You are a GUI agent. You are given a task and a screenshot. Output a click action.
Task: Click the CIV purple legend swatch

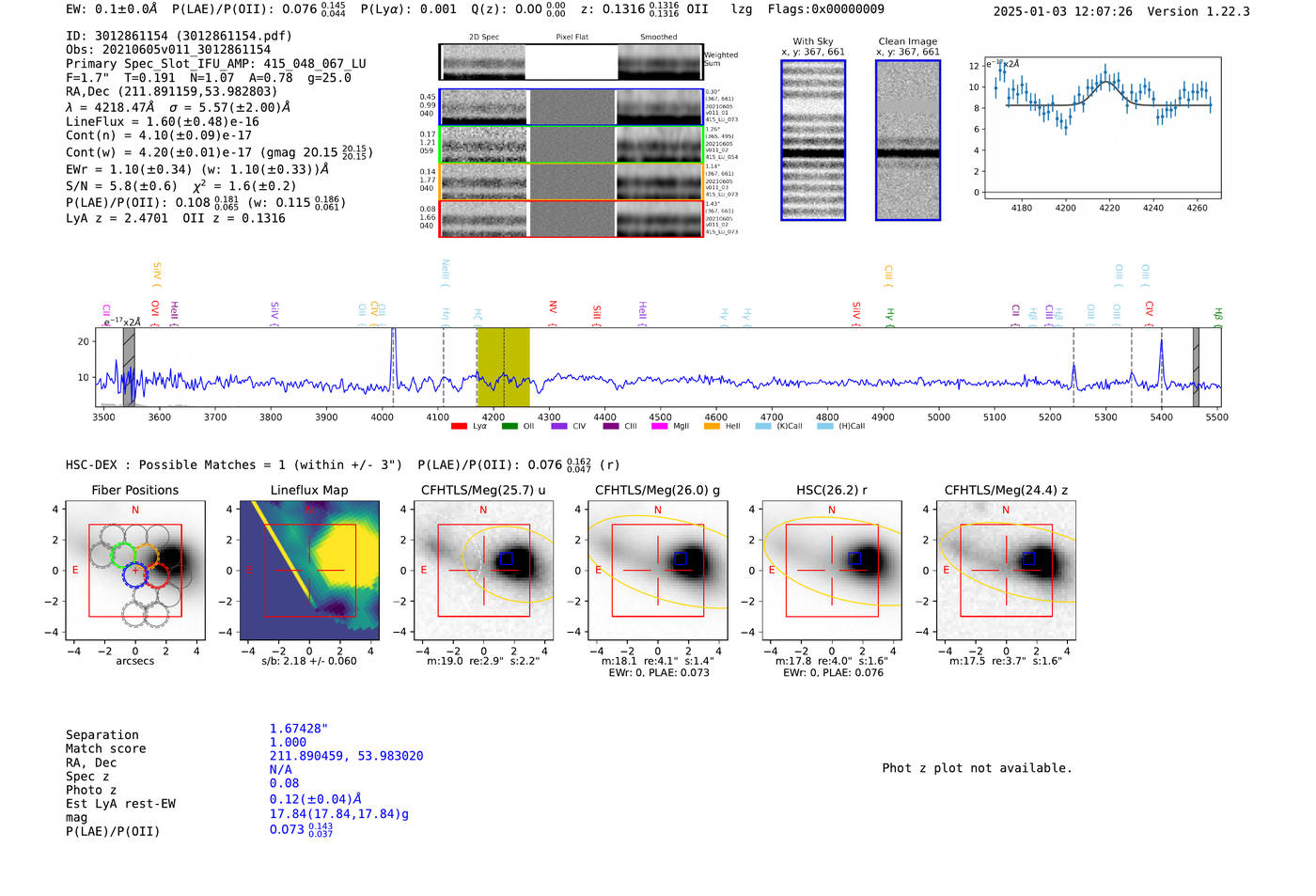click(559, 426)
